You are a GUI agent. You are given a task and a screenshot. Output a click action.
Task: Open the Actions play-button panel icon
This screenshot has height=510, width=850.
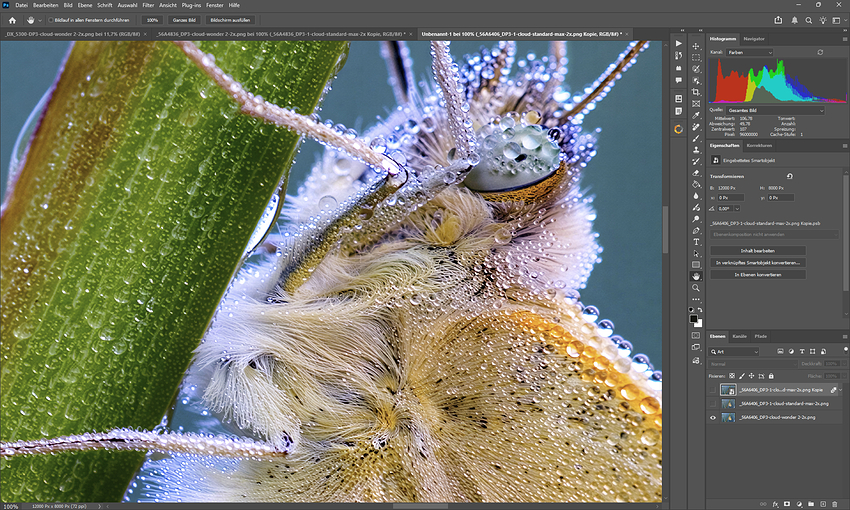coord(679,43)
